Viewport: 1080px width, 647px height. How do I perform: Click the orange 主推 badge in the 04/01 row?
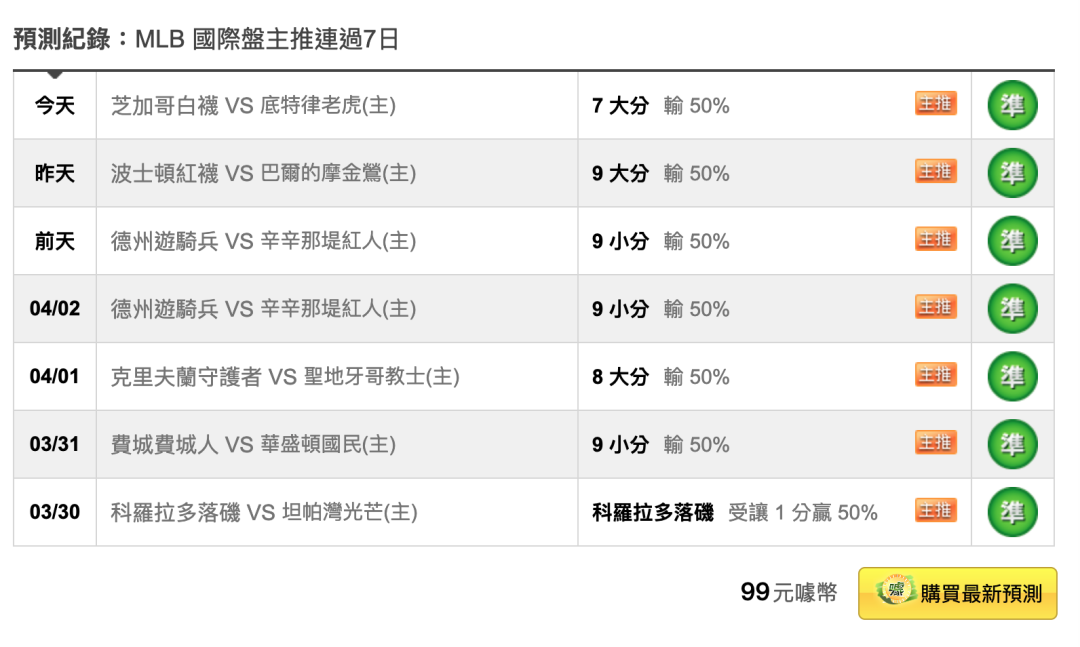[935, 375]
